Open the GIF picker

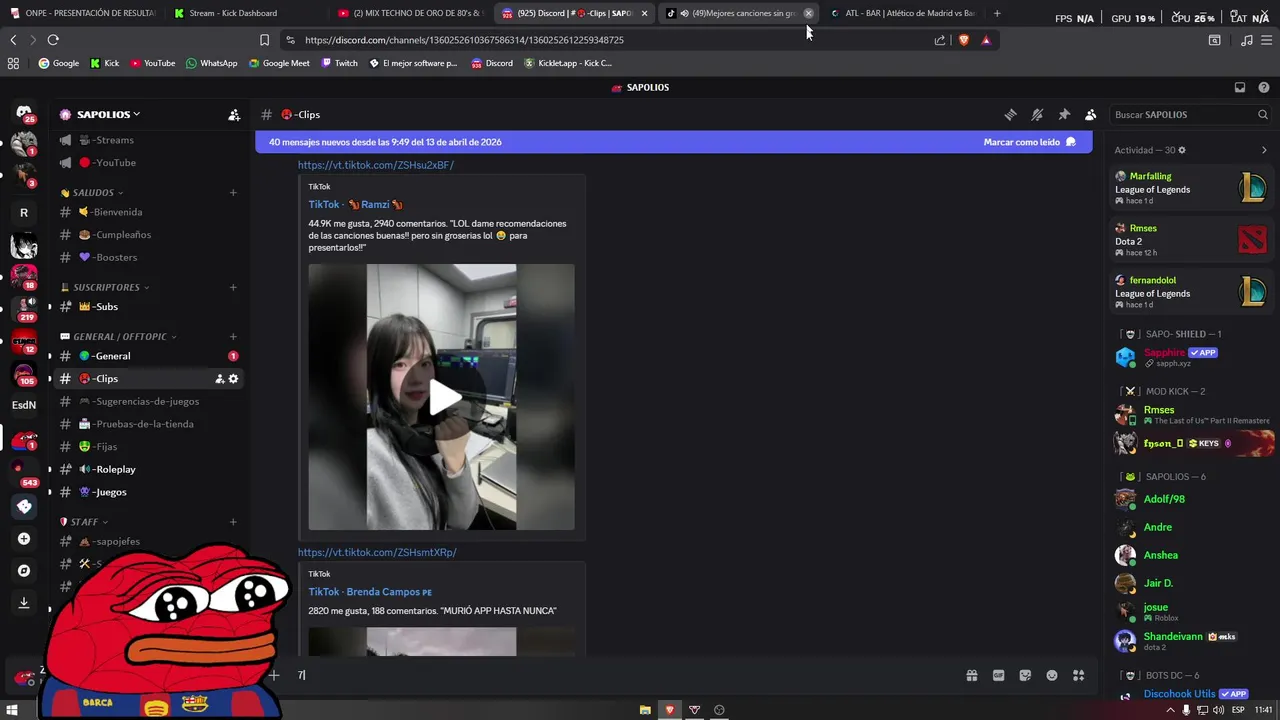[x=998, y=675]
